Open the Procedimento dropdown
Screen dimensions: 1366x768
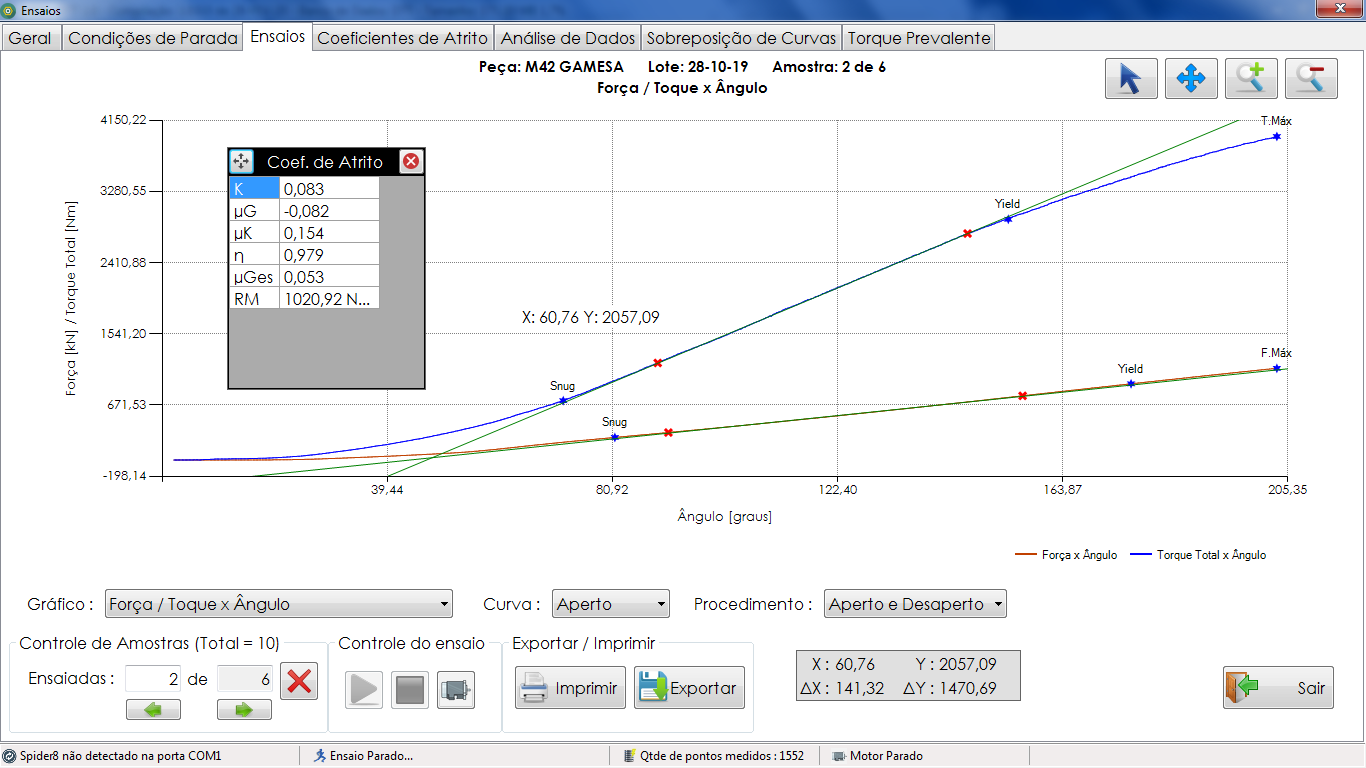[x=915, y=604]
